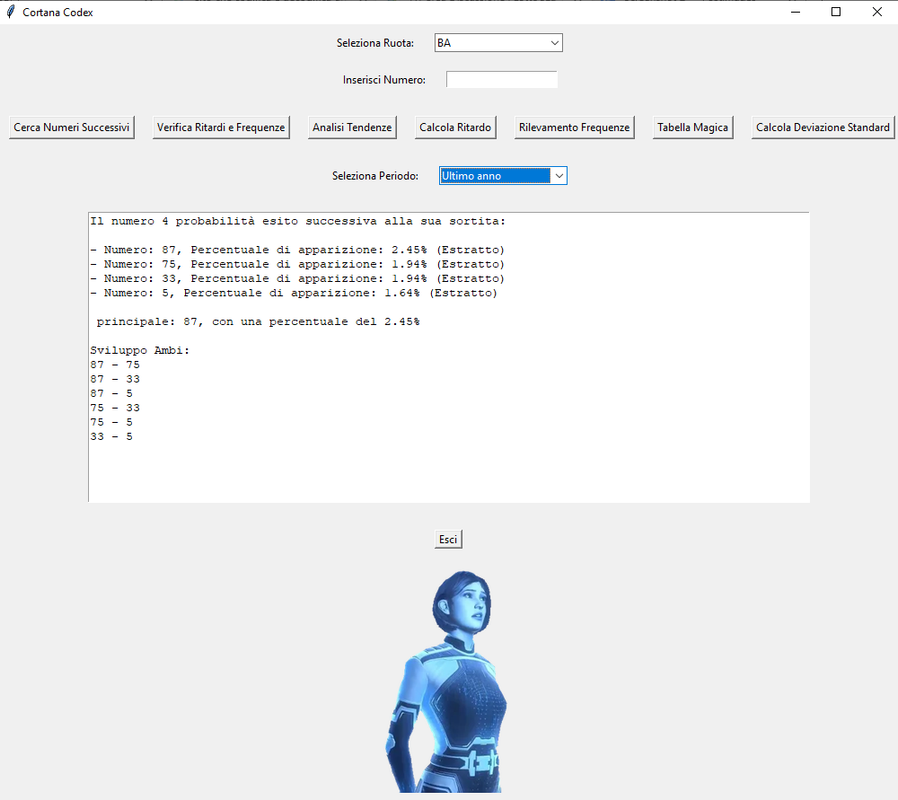Click the line 'Numero: 87, Percentuale' 2.45%
The height and width of the screenshot is (800, 898).
[297, 250]
